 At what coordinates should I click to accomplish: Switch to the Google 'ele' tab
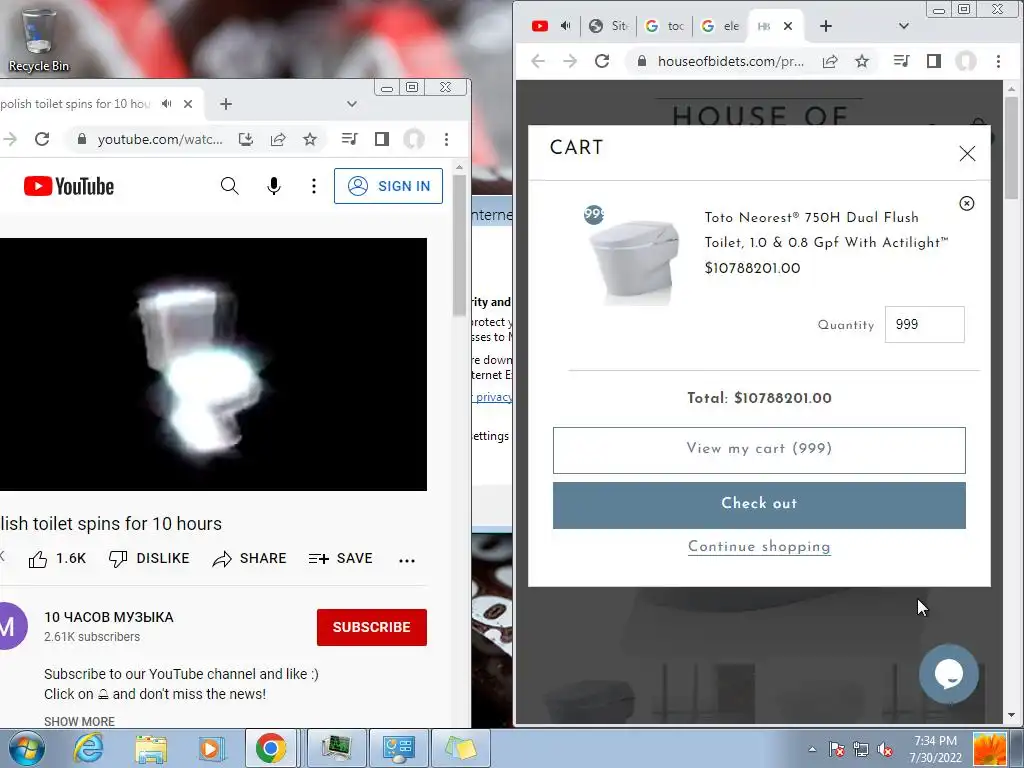coord(721,26)
